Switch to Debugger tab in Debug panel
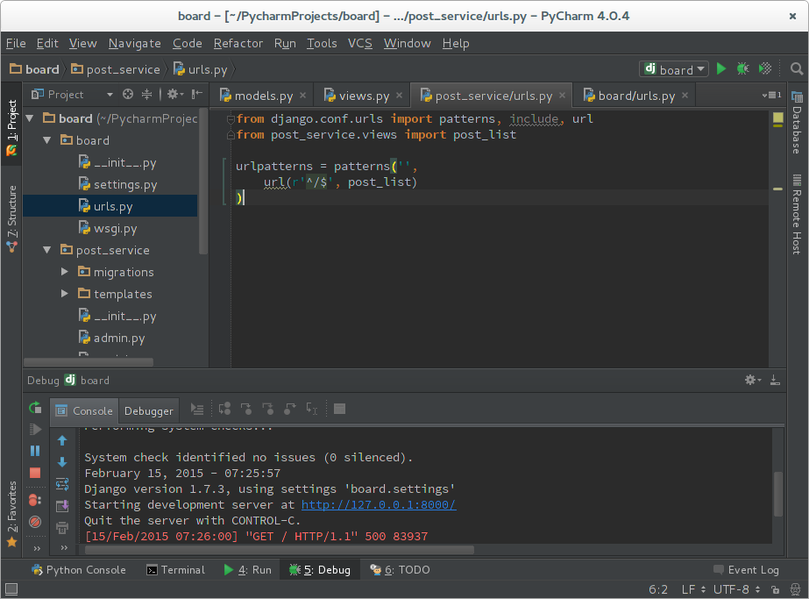Image resolution: width=809 pixels, height=599 pixels. coord(149,411)
